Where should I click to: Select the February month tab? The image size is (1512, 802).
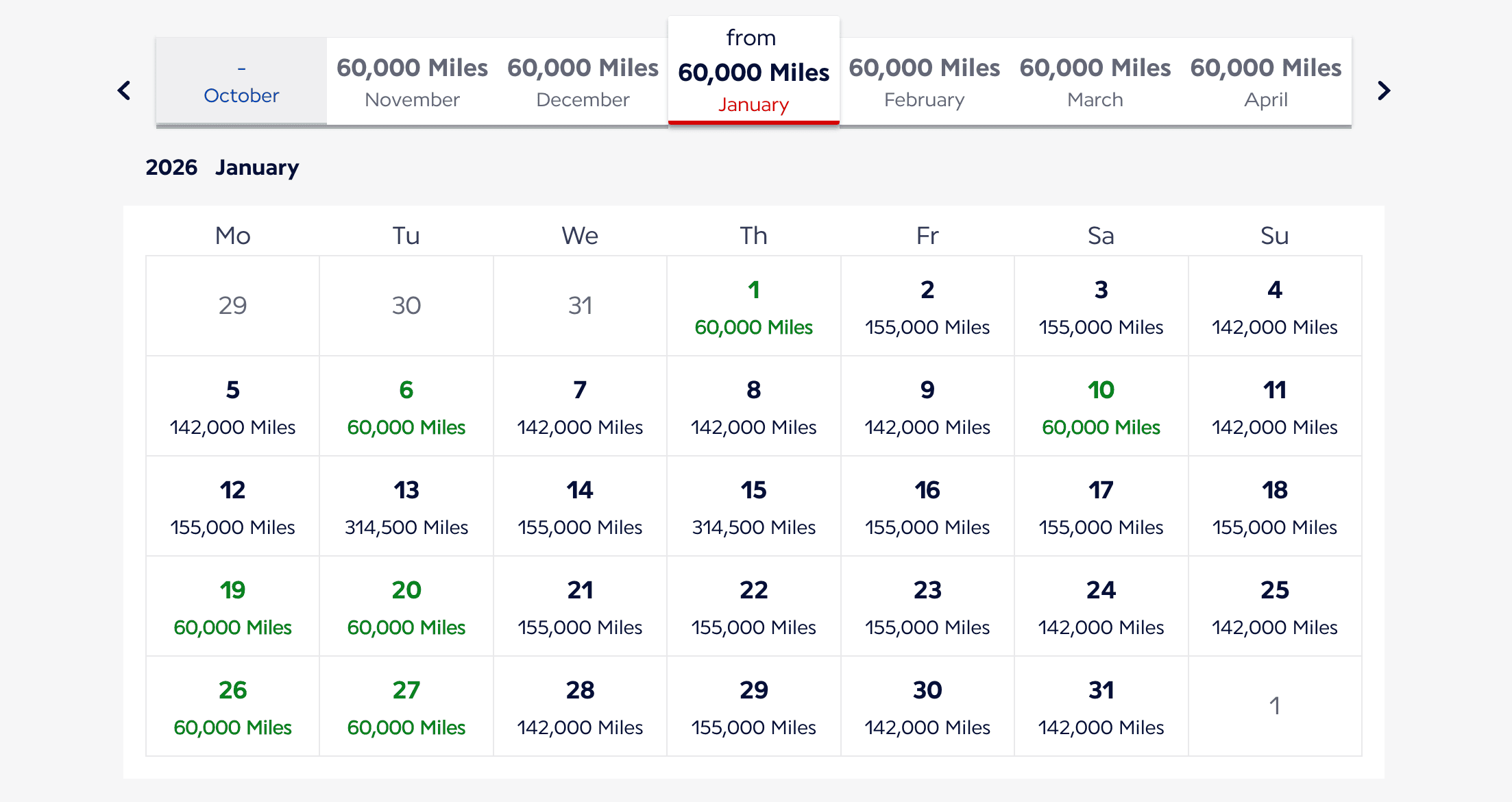tap(924, 81)
